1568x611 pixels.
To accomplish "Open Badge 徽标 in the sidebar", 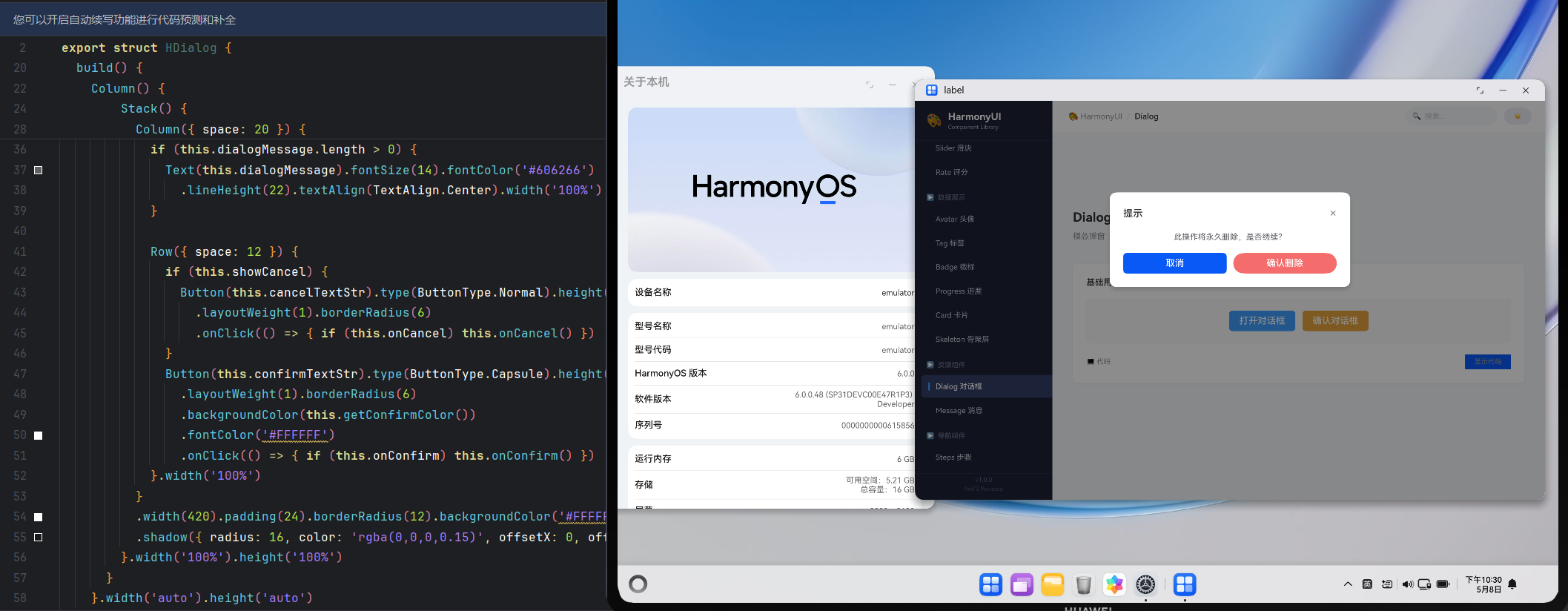I will (986, 267).
